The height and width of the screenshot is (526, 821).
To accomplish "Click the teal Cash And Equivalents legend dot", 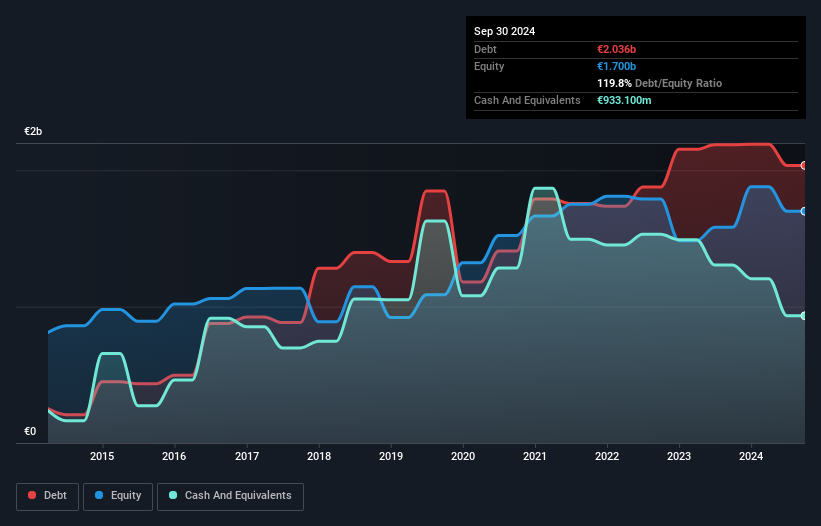I will pyautogui.click(x=173, y=495).
